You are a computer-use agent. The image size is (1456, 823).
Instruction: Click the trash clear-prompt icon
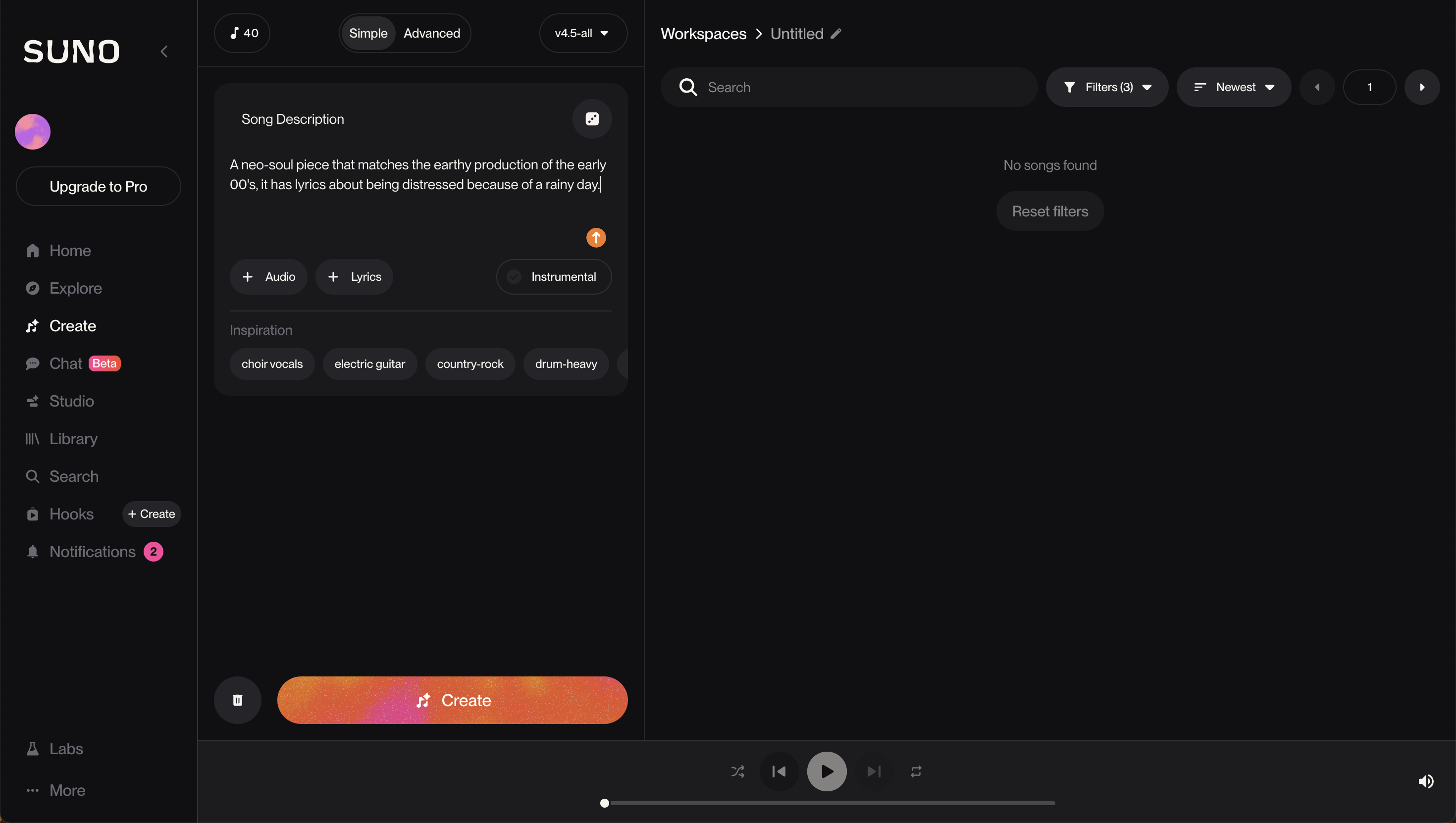point(237,700)
